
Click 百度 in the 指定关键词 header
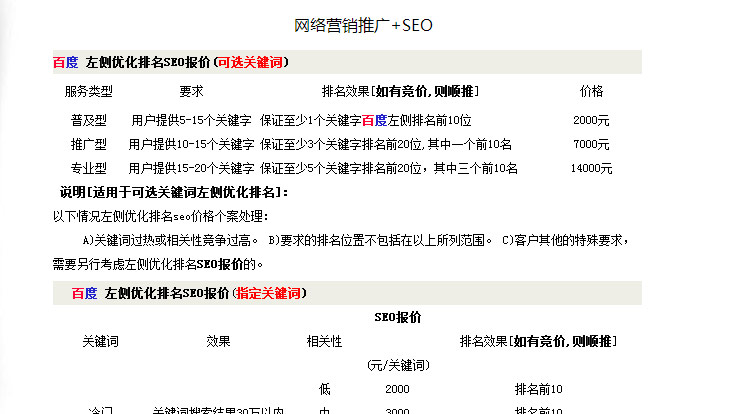coord(84,293)
